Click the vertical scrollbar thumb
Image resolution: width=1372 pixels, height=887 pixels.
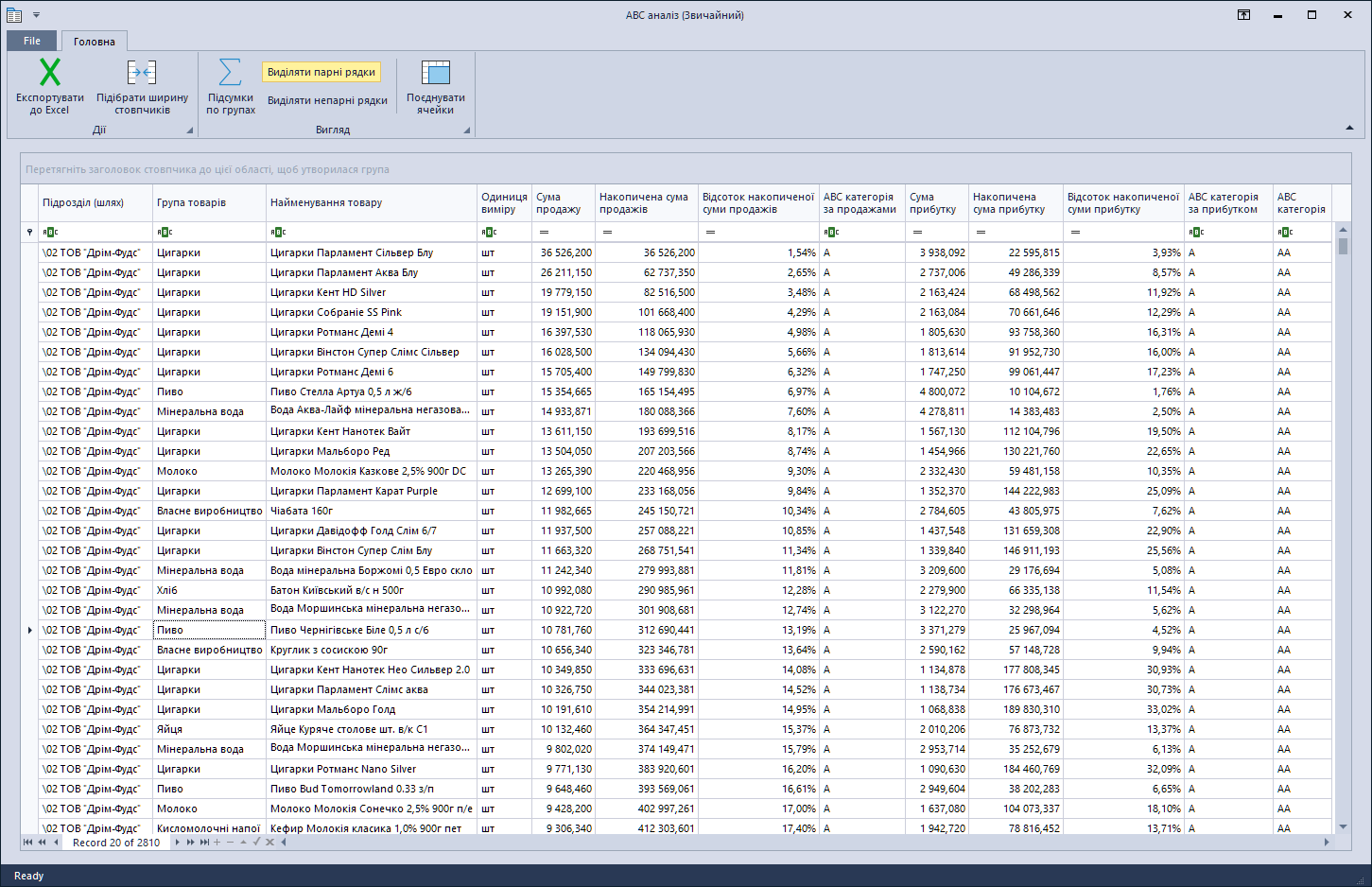pos(1343,246)
